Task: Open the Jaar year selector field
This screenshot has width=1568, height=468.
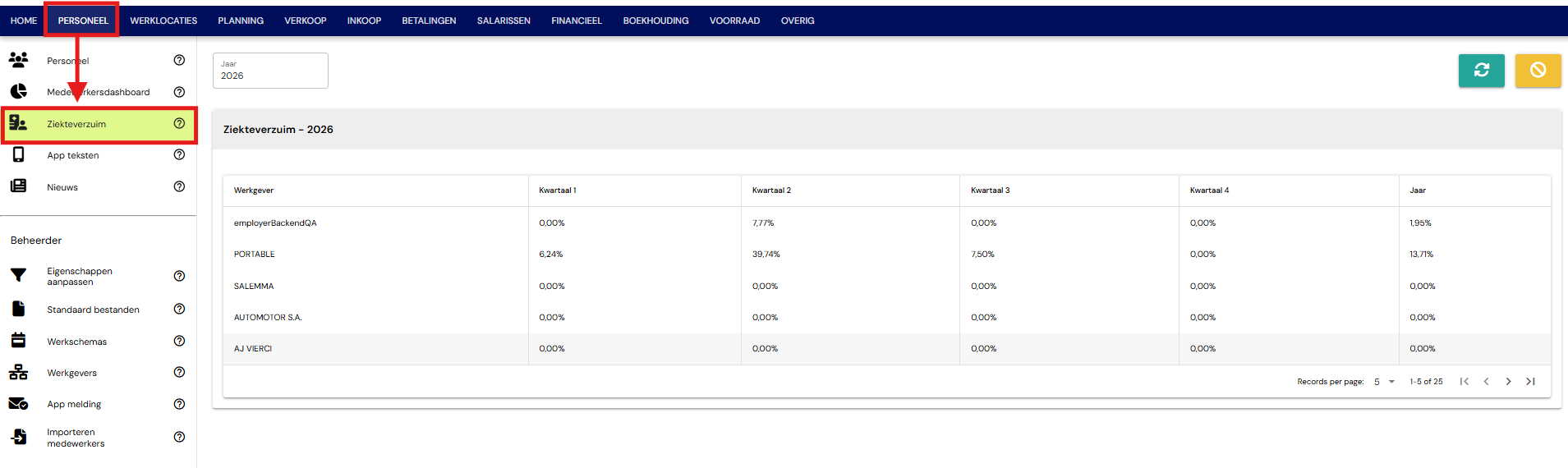Action: (270, 71)
